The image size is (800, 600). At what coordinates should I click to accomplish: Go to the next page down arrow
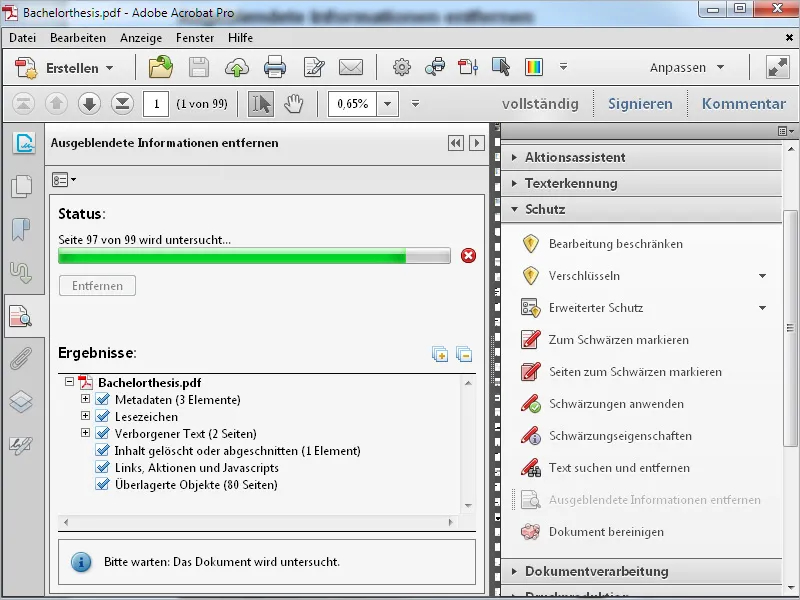[x=89, y=104]
